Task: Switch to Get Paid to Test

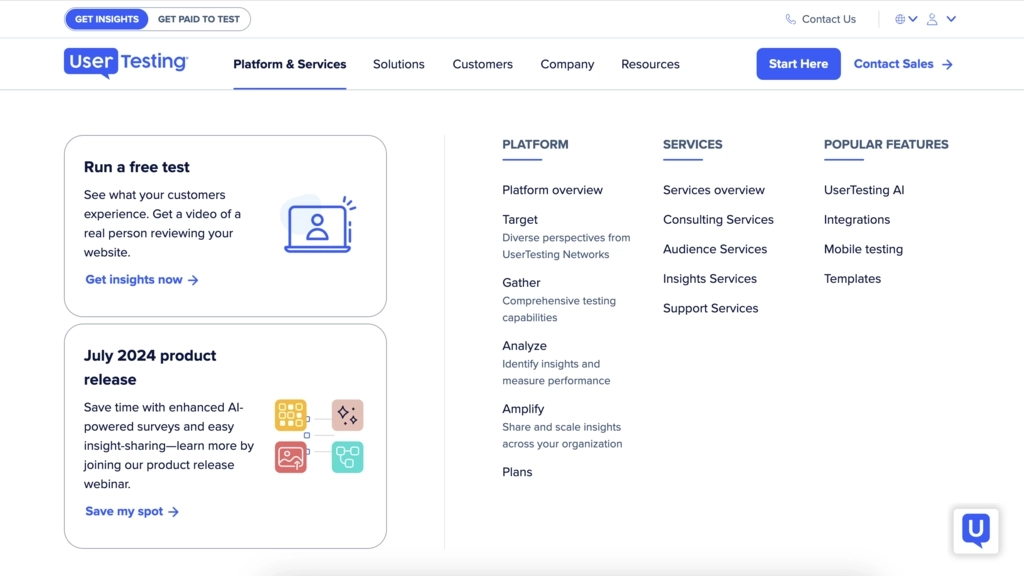Action: coord(199,19)
